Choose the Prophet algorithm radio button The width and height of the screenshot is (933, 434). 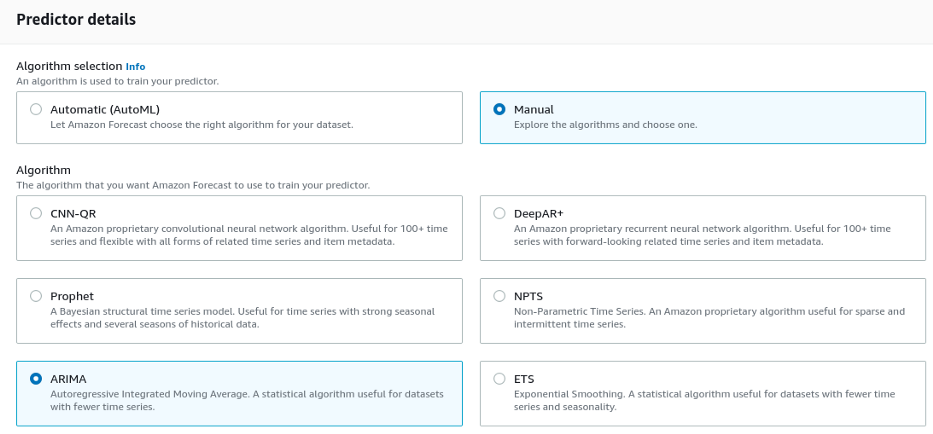click(37, 296)
